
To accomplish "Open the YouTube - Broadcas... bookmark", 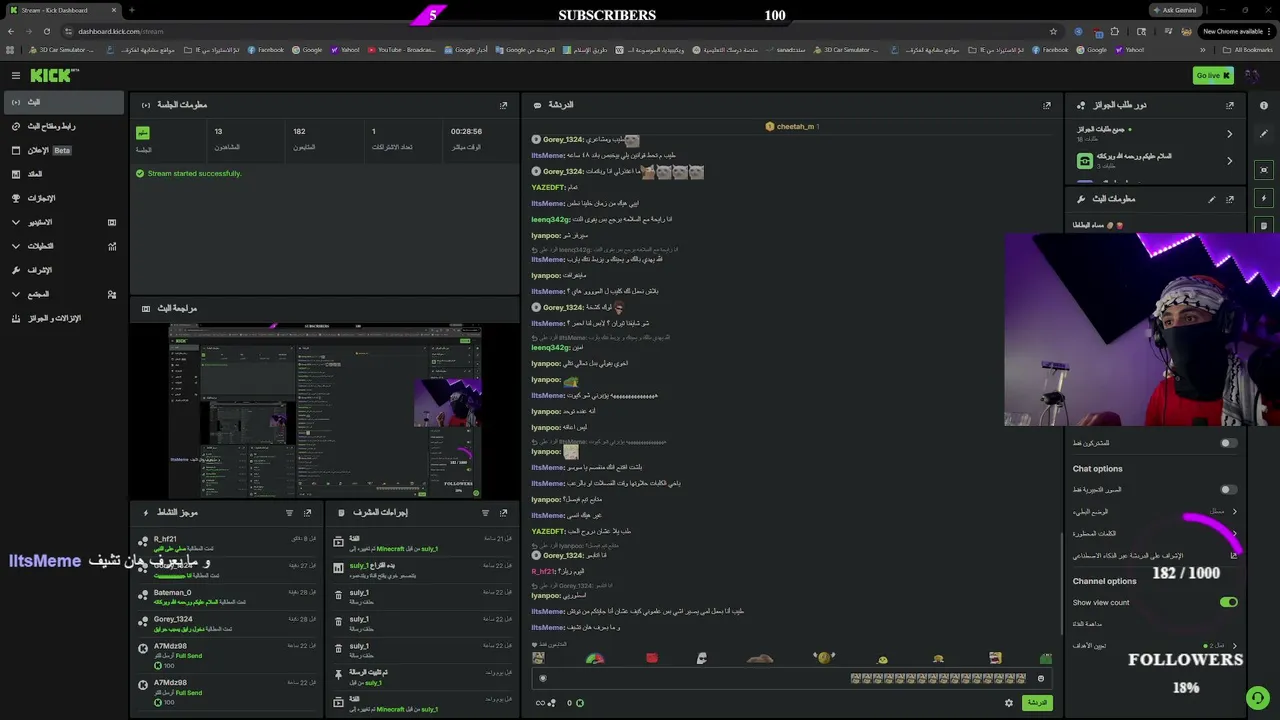I will click(402, 50).
